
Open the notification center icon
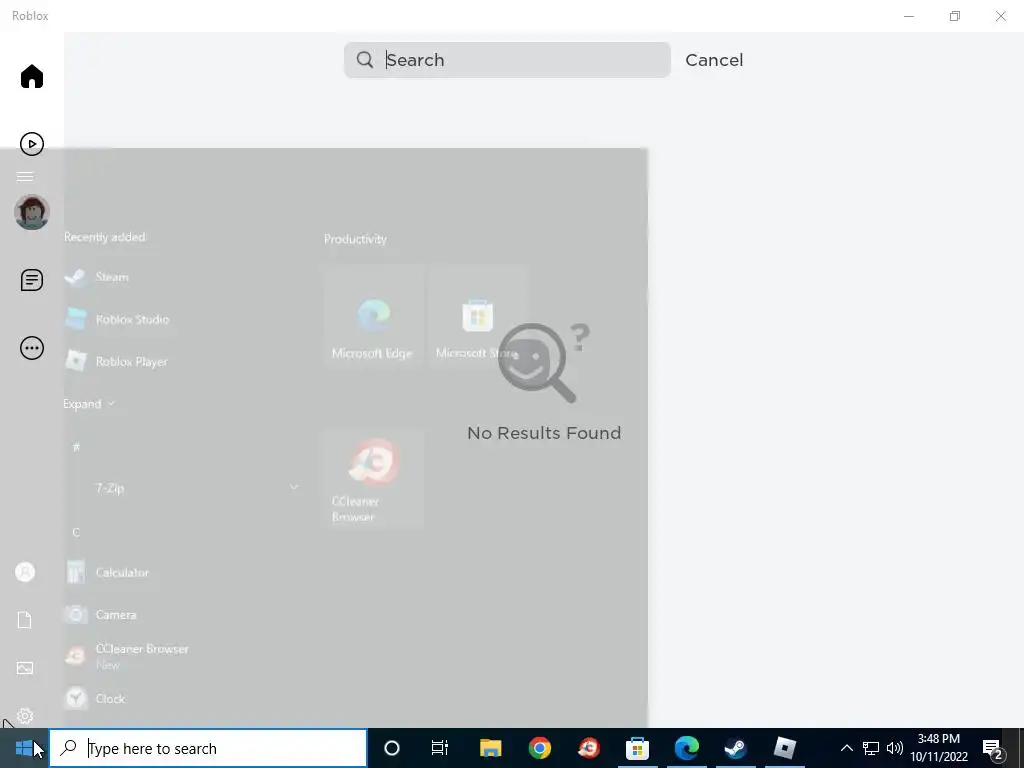(x=992, y=748)
